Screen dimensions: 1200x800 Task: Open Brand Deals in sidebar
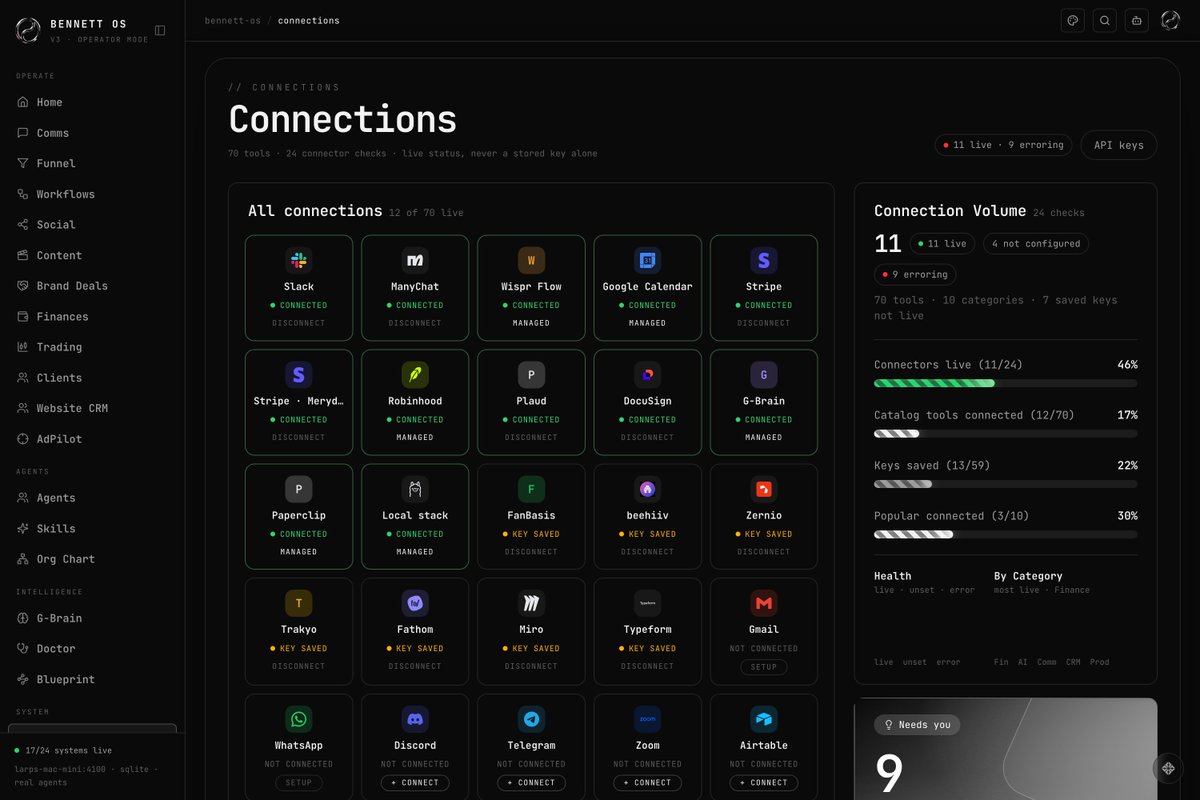[x=92, y=286]
